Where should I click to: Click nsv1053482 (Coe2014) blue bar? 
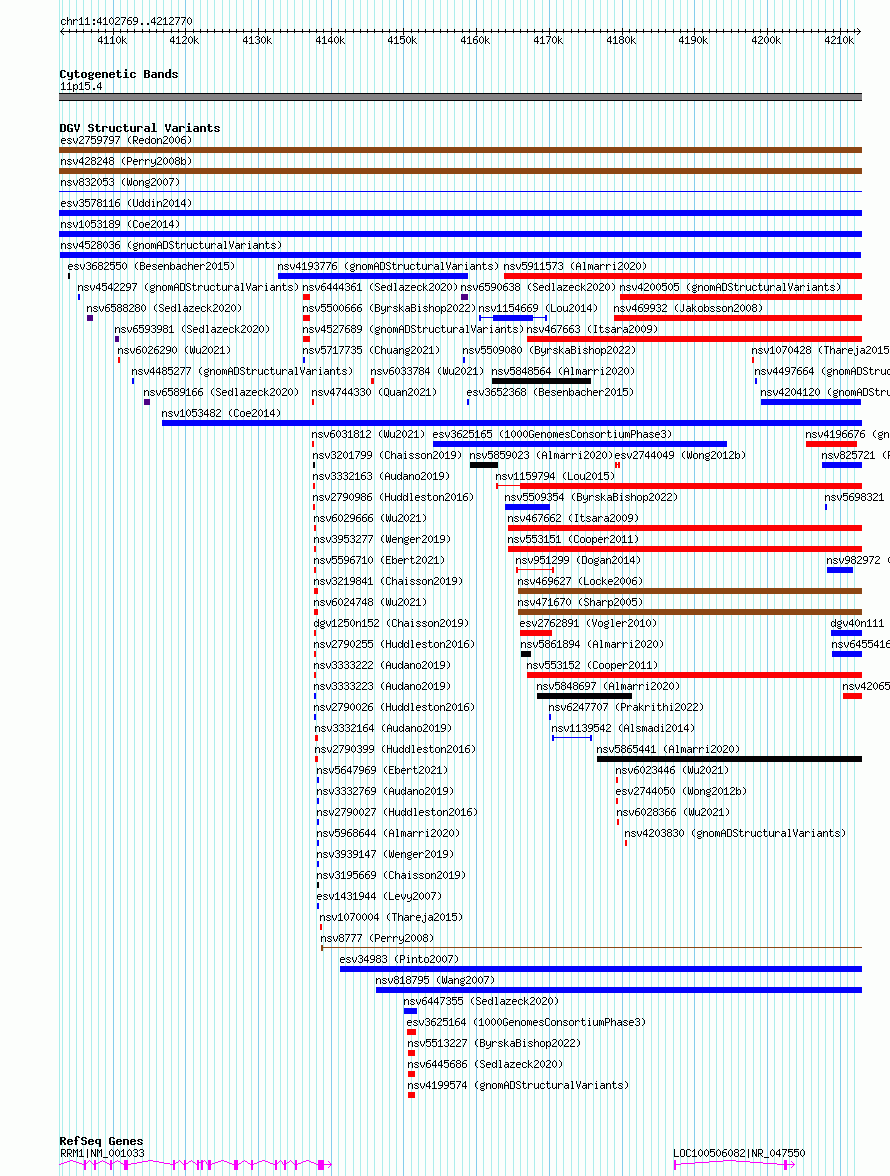click(512, 423)
